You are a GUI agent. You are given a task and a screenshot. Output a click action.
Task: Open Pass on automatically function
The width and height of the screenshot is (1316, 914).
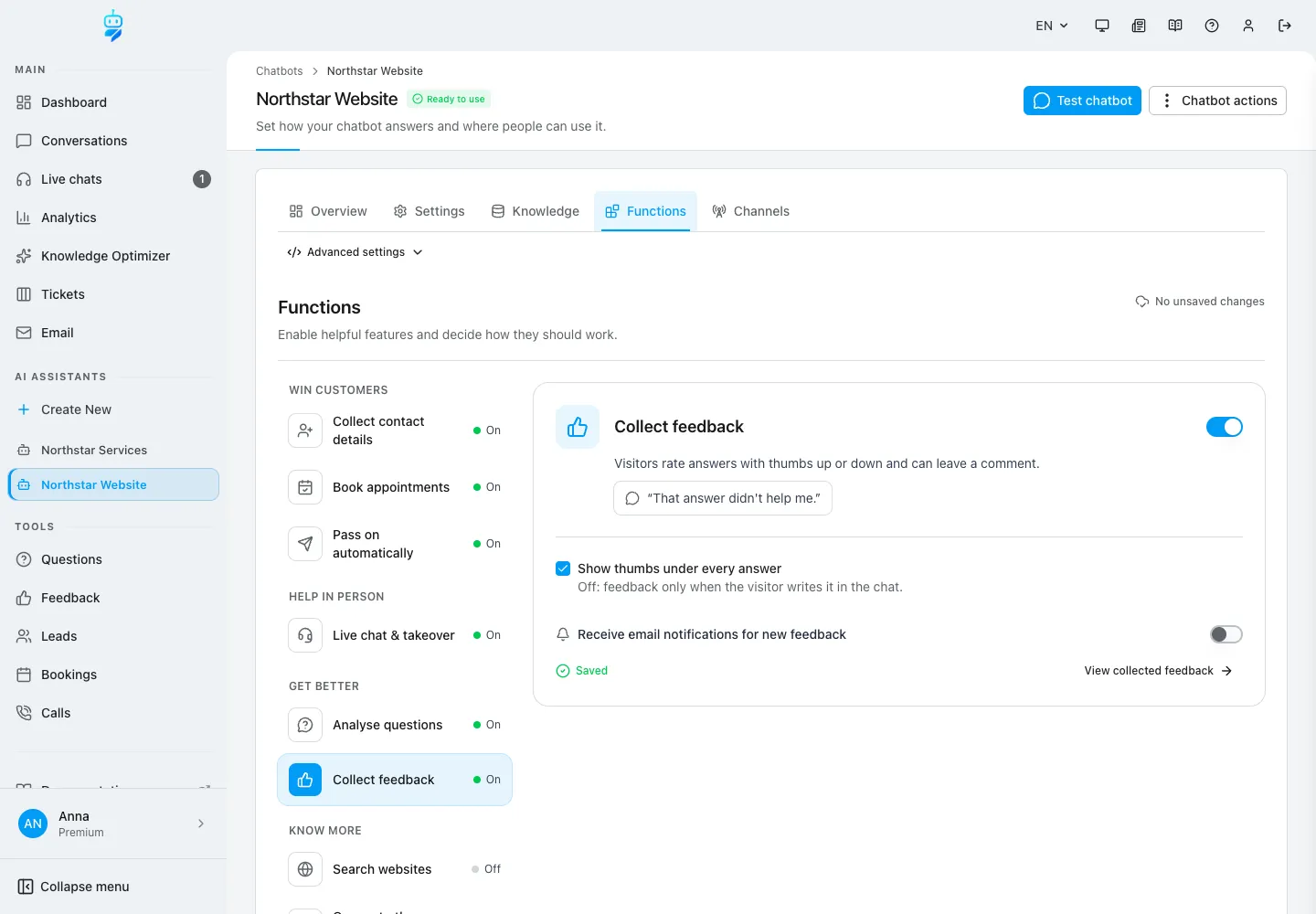(x=395, y=544)
